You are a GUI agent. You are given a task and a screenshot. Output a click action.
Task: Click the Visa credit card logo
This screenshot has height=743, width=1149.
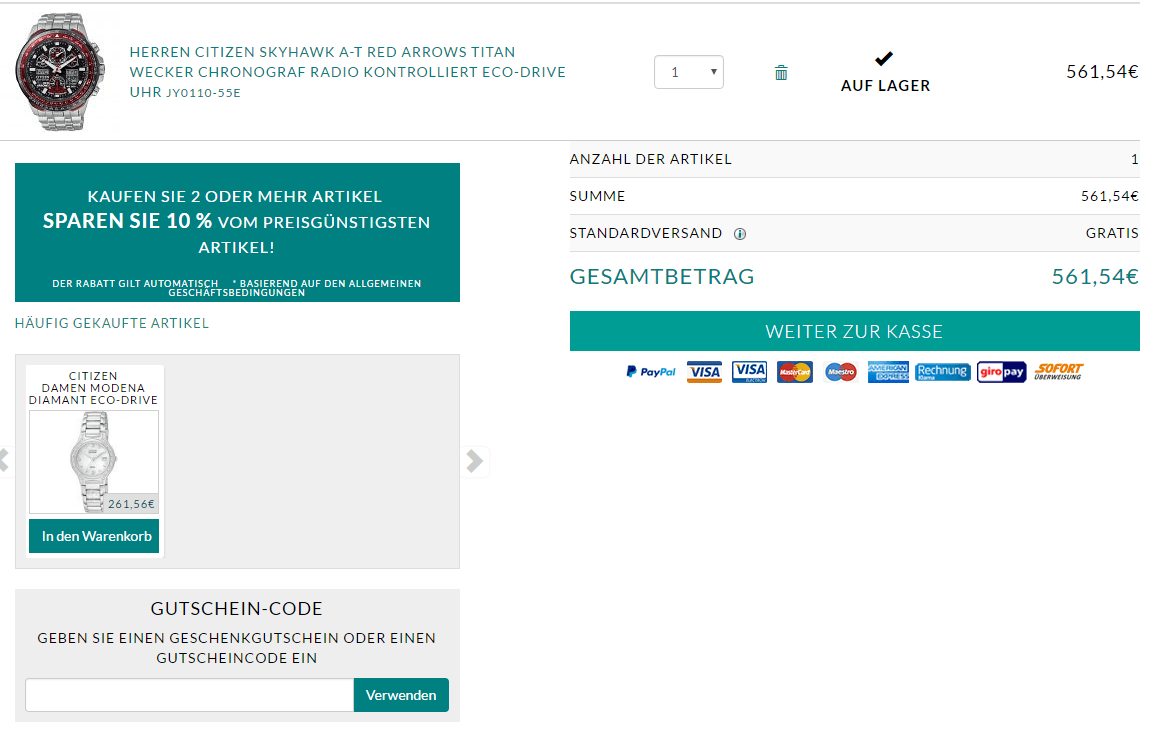click(704, 372)
